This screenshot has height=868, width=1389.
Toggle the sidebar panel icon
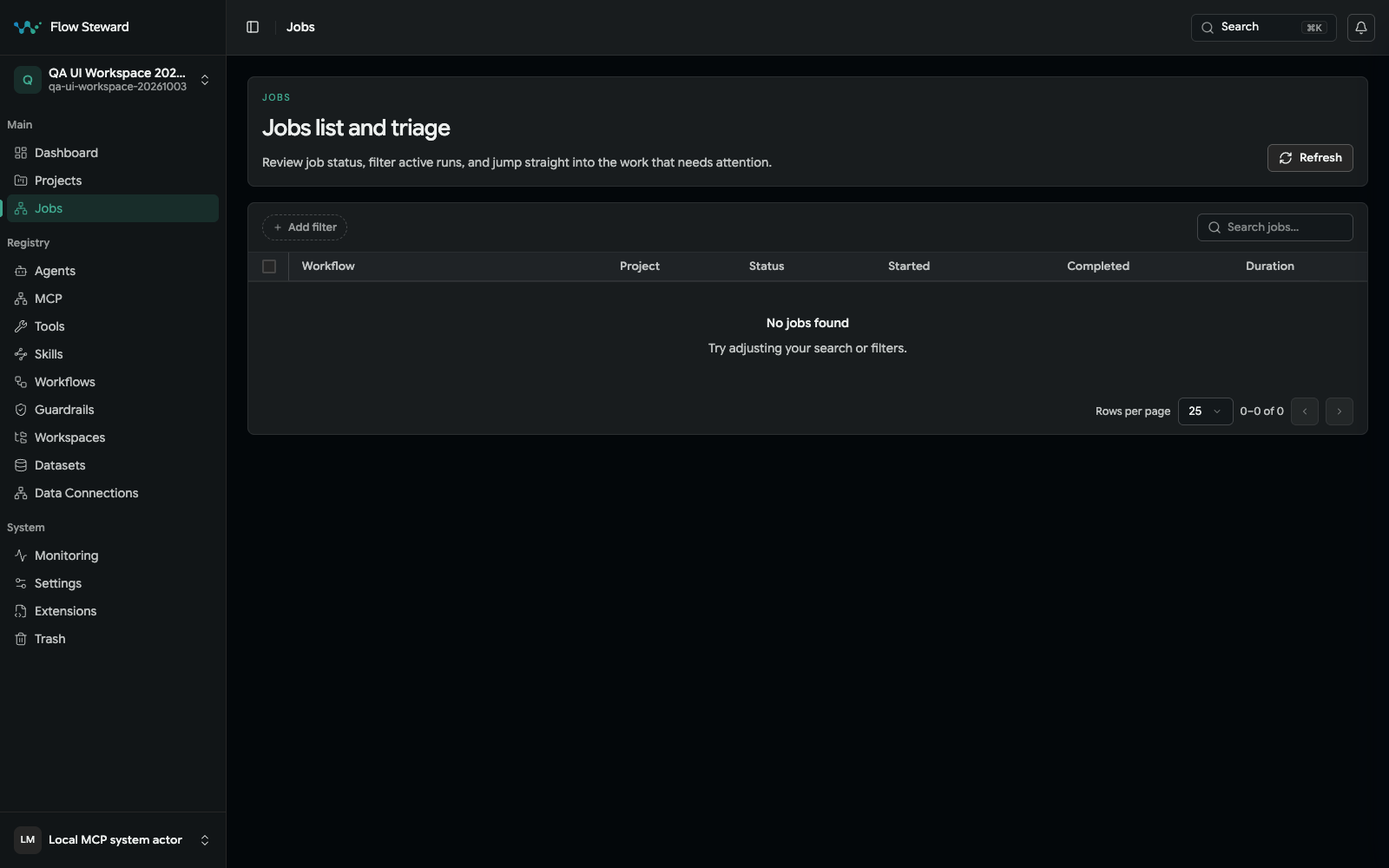coord(253,27)
